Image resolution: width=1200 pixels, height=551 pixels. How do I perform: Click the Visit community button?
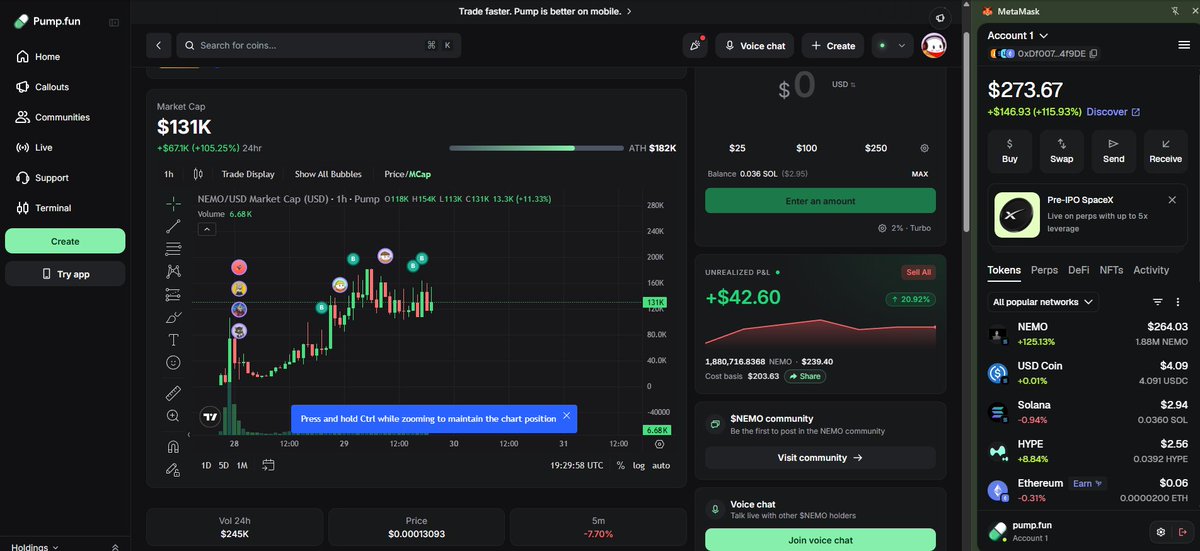click(820, 458)
